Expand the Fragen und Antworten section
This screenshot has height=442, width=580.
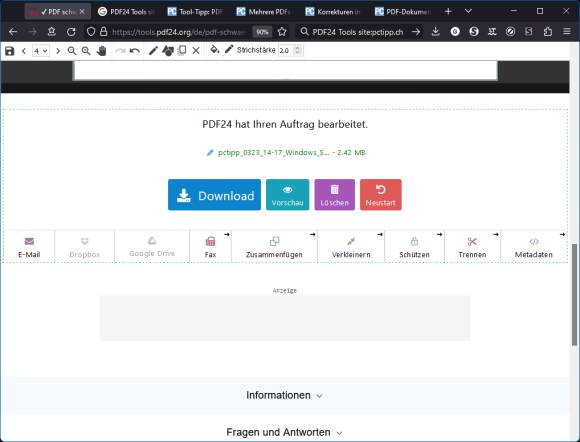[284, 432]
